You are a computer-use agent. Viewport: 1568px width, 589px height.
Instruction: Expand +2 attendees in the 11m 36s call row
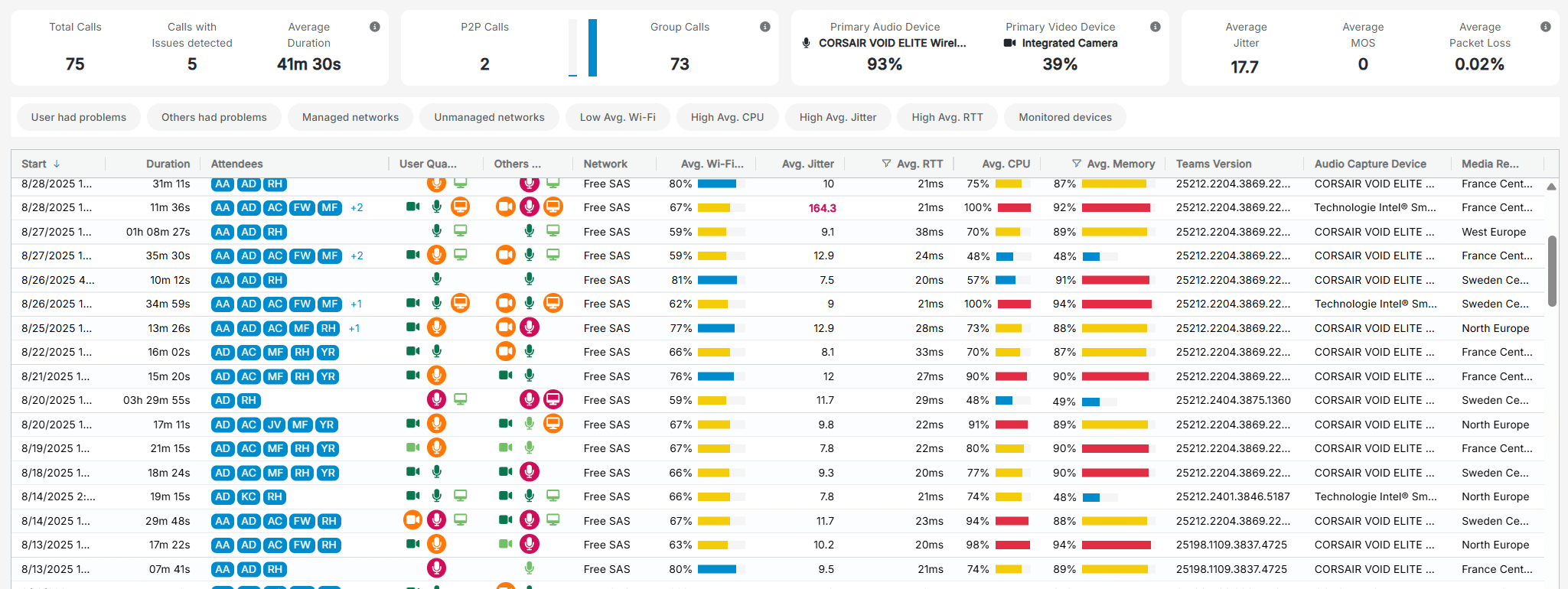(357, 207)
